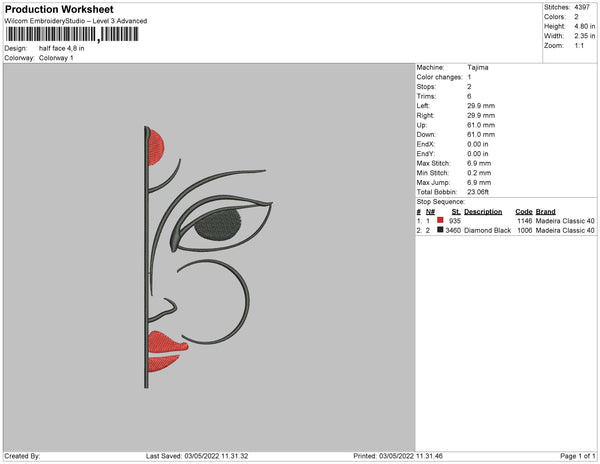Click the St. column header

click(456, 212)
